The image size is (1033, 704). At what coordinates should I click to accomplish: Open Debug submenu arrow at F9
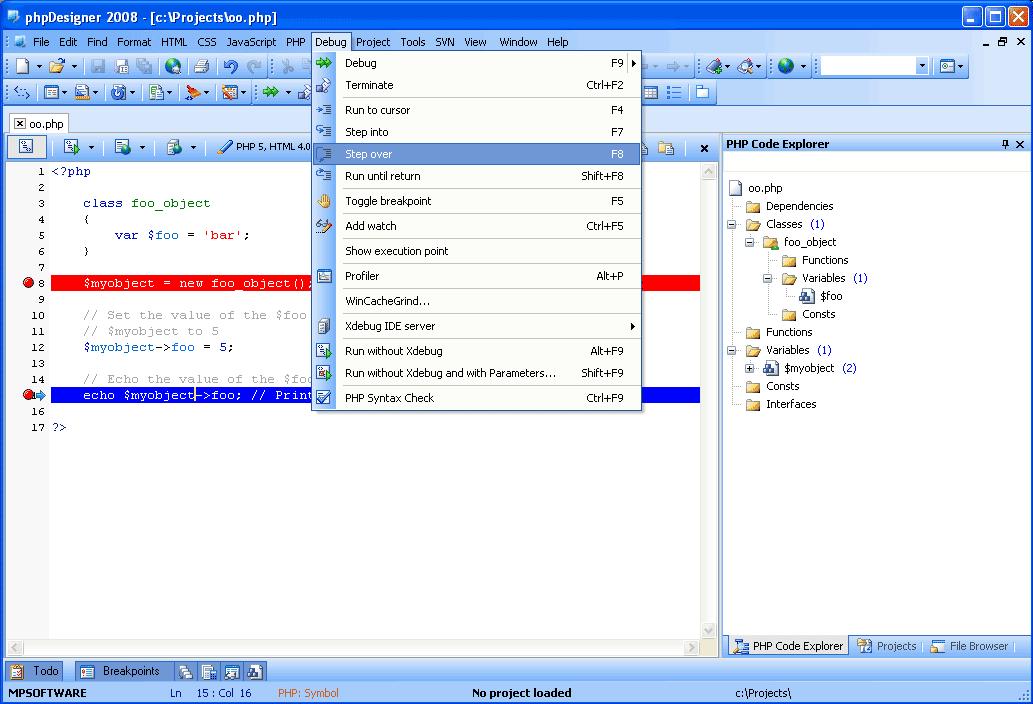click(634, 63)
